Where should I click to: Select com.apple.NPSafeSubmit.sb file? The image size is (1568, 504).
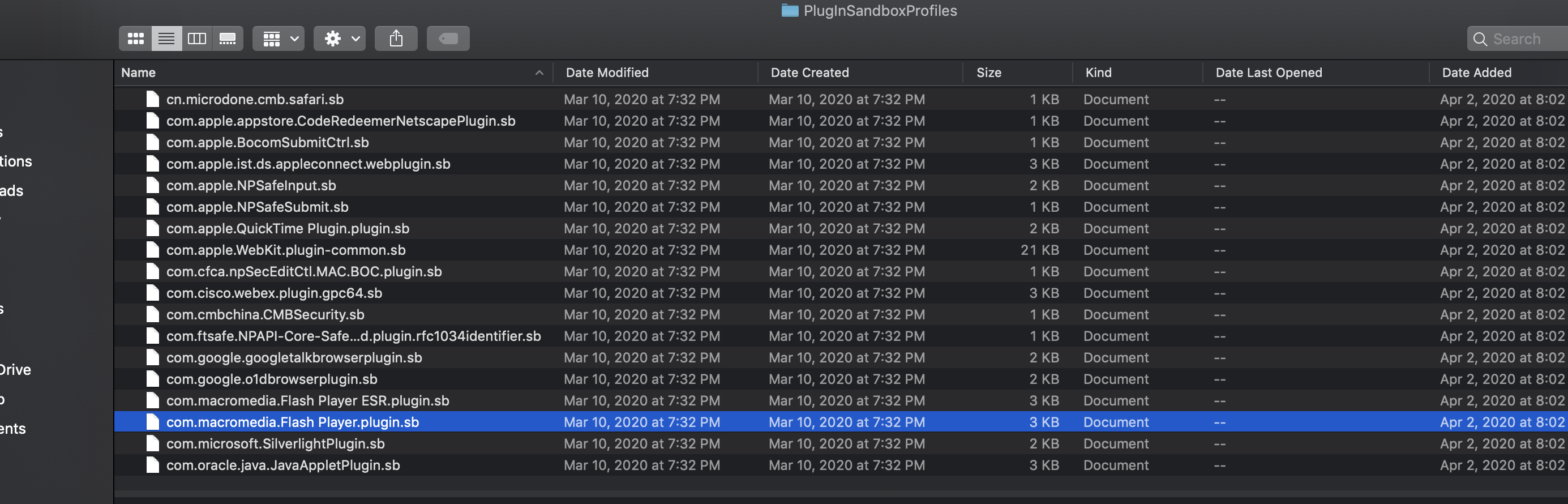840,207
